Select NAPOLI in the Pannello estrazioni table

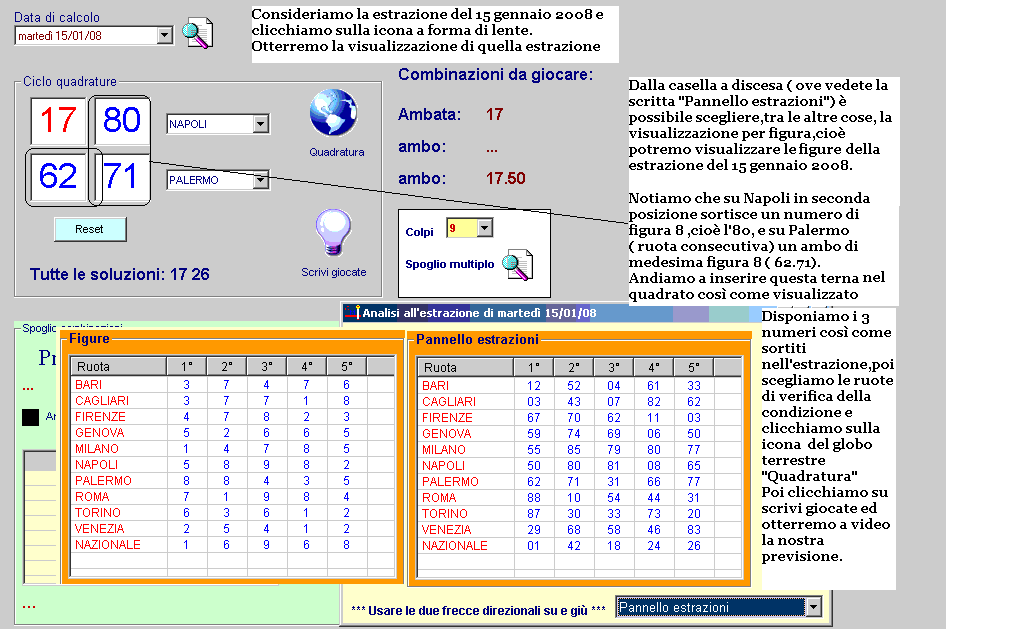click(x=443, y=466)
